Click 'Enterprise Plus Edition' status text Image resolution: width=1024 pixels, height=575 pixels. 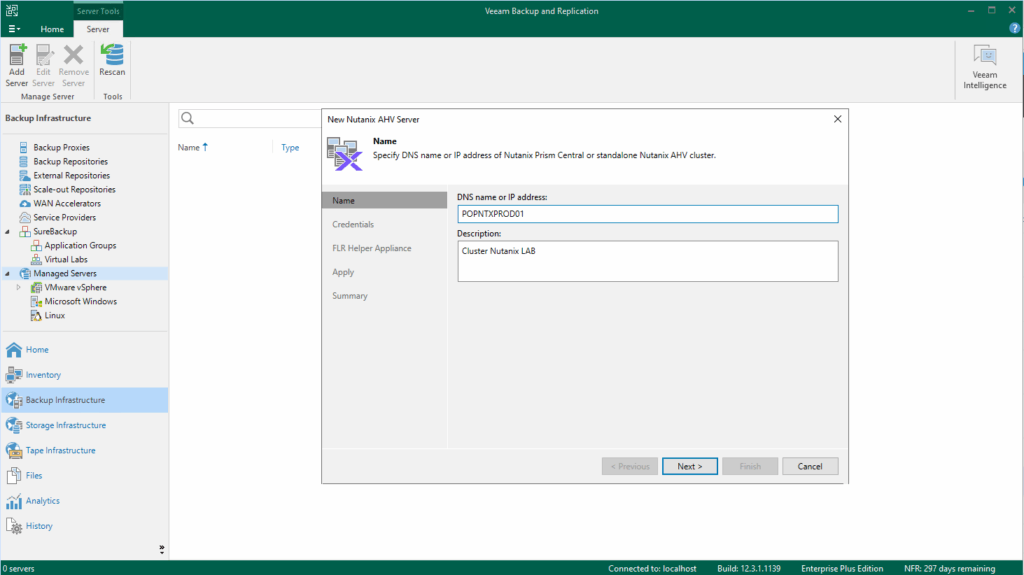pyautogui.click(x=842, y=568)
